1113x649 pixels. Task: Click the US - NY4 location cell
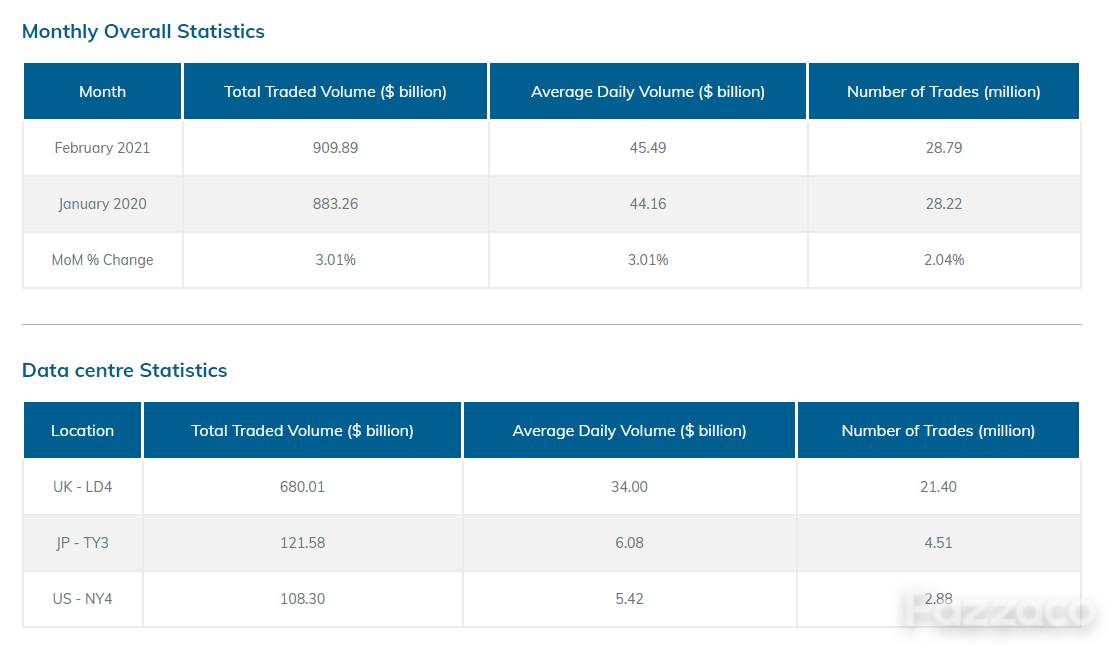click(x=82, y=599)
